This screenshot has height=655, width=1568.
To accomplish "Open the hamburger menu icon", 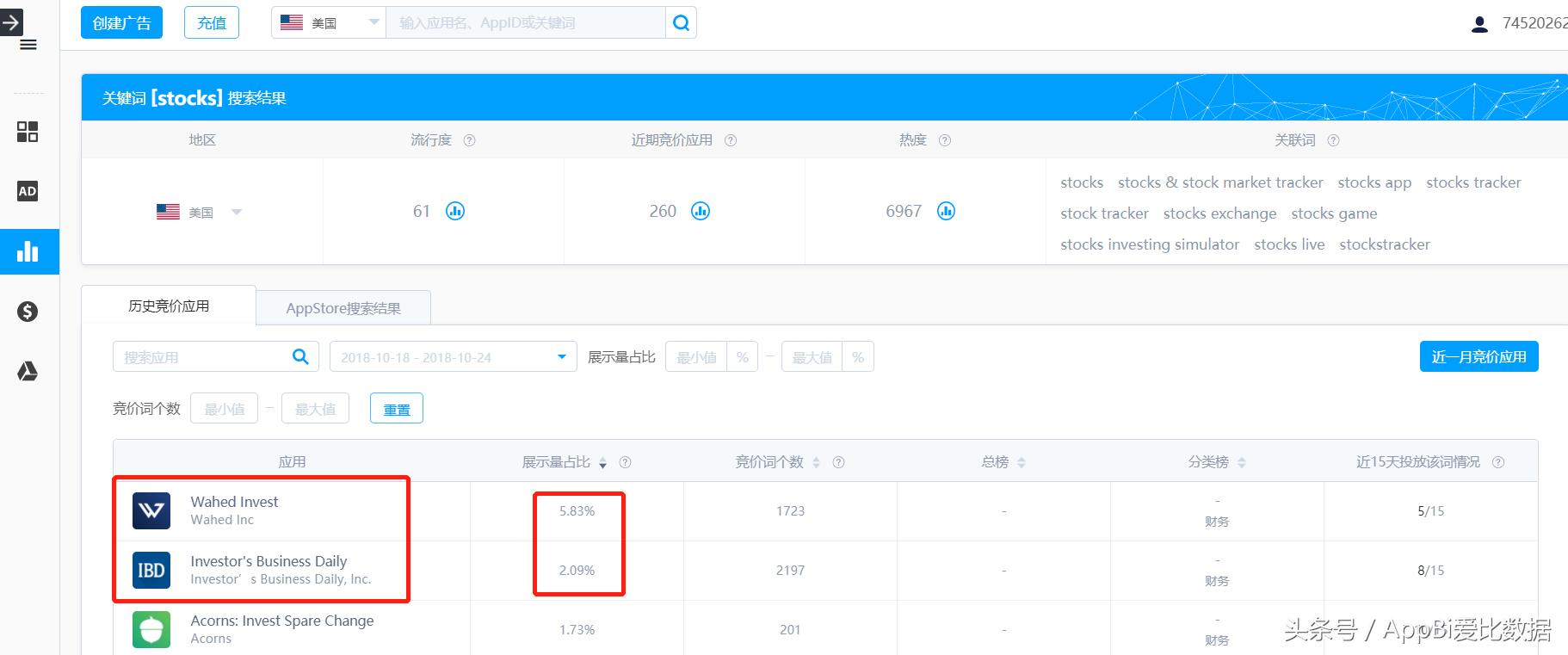I will pos(28,45).
